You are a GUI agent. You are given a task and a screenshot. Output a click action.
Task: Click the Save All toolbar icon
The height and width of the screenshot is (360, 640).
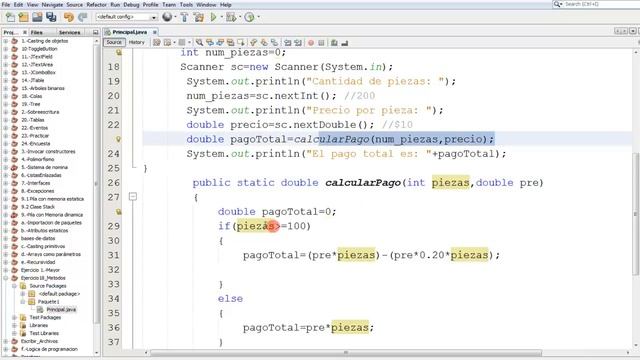pyautogui.click(x=51, y=17)
